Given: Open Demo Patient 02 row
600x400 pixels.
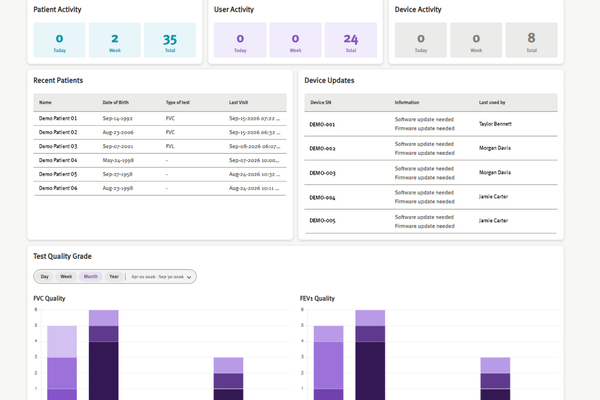Looking at the screenshot, I should pyautogui.click(x=160, y=132).
